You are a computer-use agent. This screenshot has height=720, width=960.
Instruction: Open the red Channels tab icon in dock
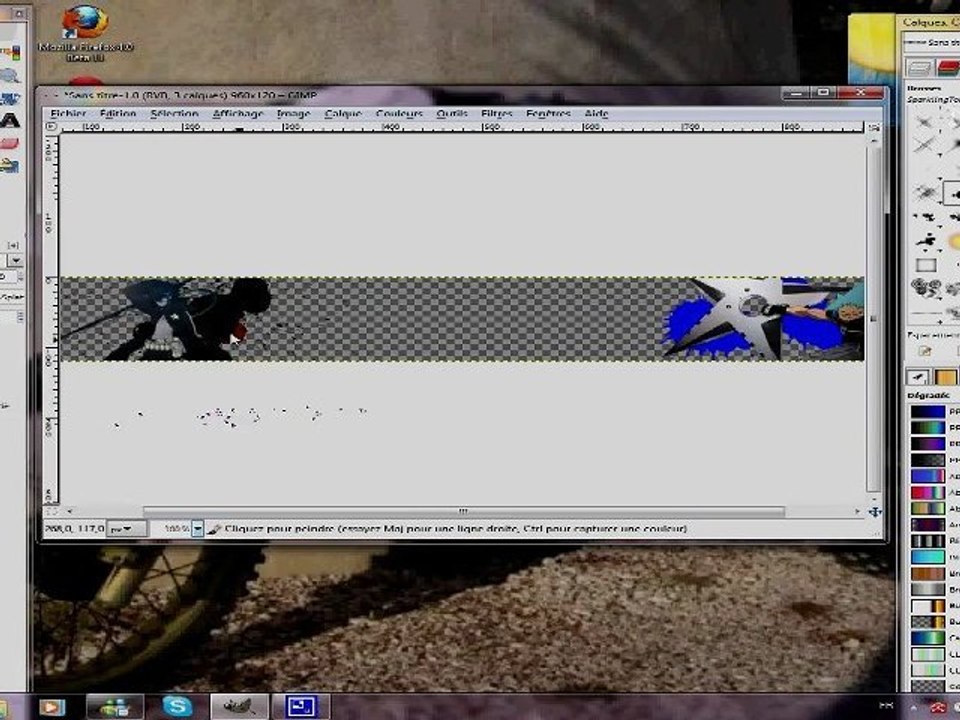click(x=947, y=67)
